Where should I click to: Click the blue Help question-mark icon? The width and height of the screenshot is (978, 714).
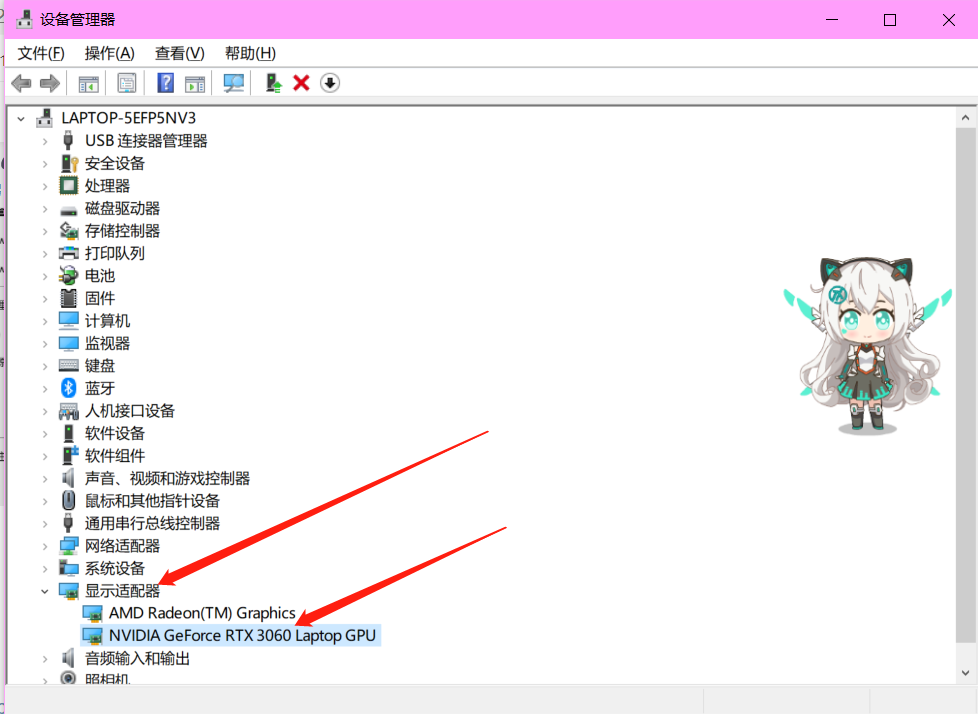165,83
